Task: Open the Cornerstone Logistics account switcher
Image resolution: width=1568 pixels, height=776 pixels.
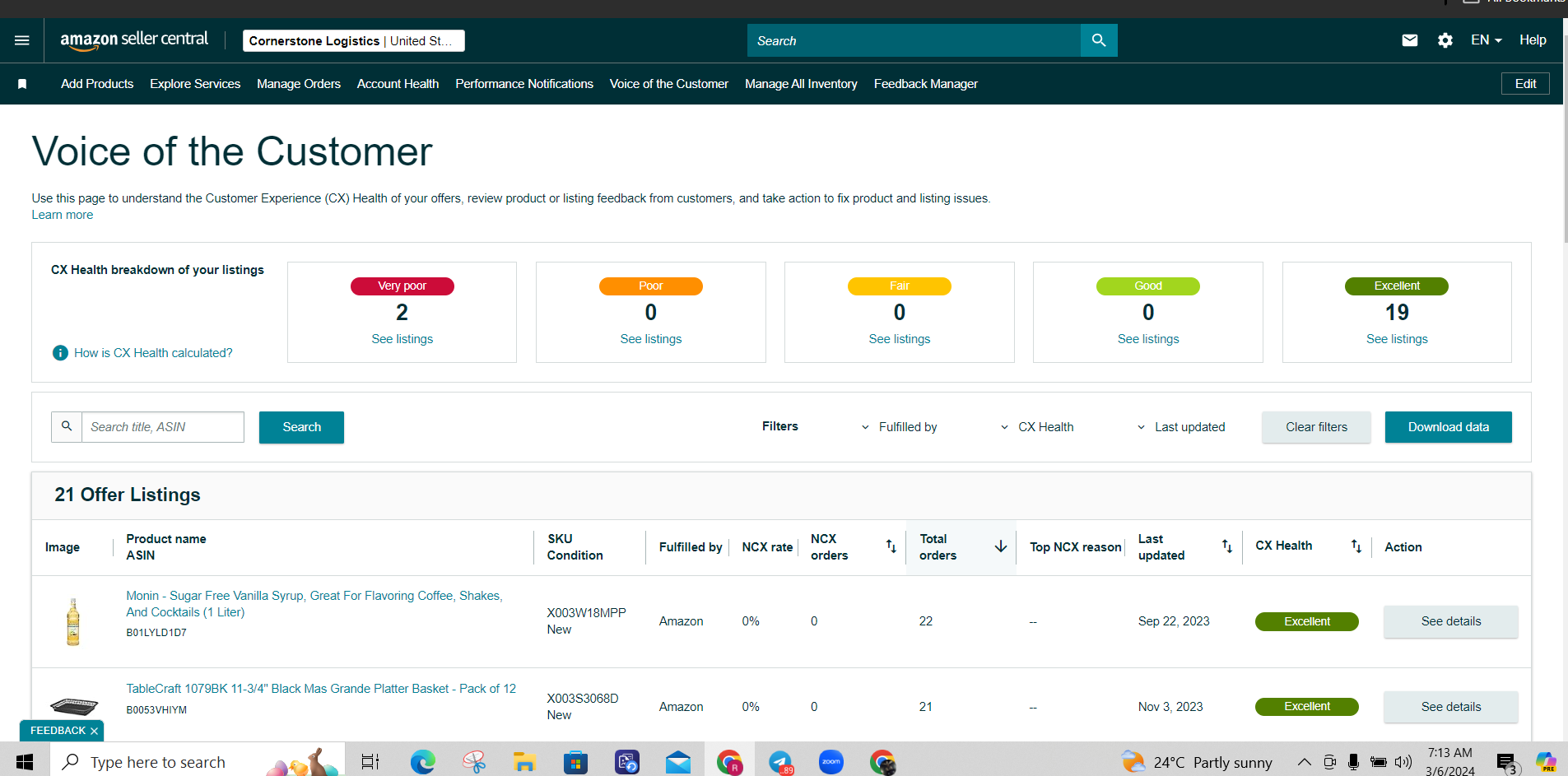Action: tap(354, 40)
